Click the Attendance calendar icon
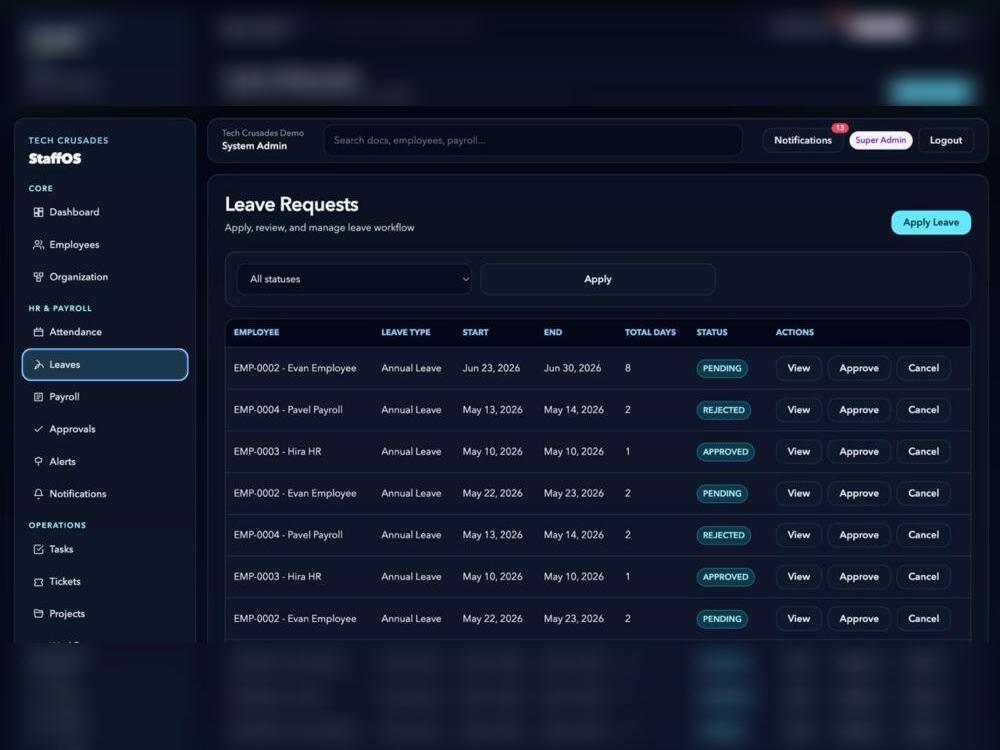Viewport: 1000px width, 750px height. [x=38, y=332]
